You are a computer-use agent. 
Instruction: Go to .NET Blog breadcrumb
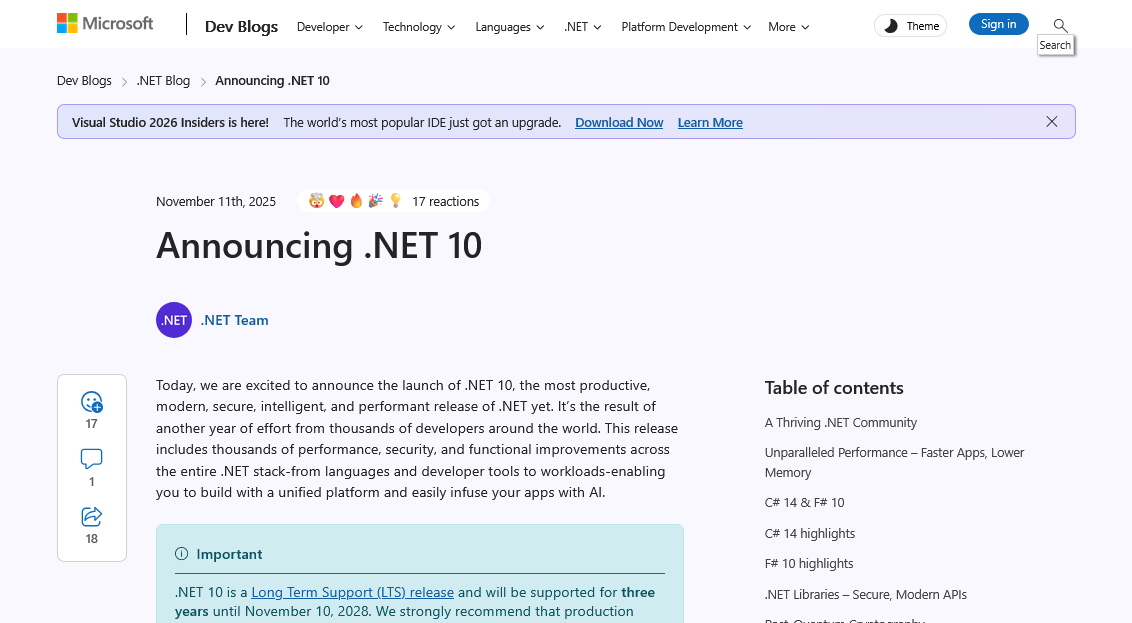163,81
